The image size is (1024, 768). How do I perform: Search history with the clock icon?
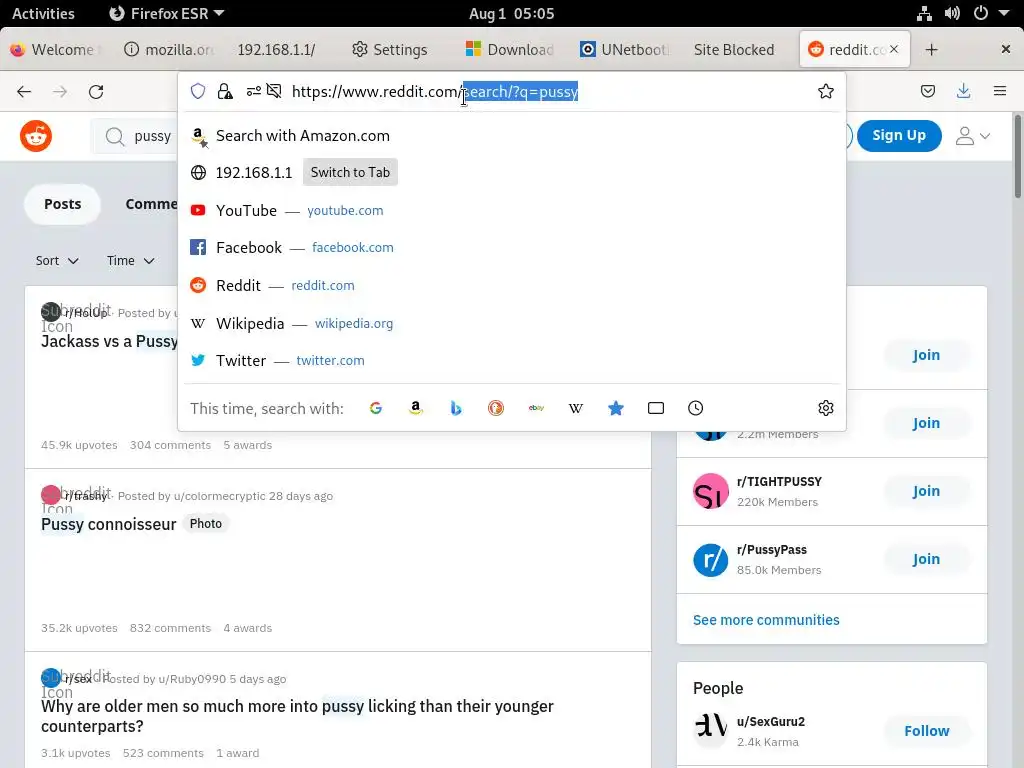(x=696, y=408)
